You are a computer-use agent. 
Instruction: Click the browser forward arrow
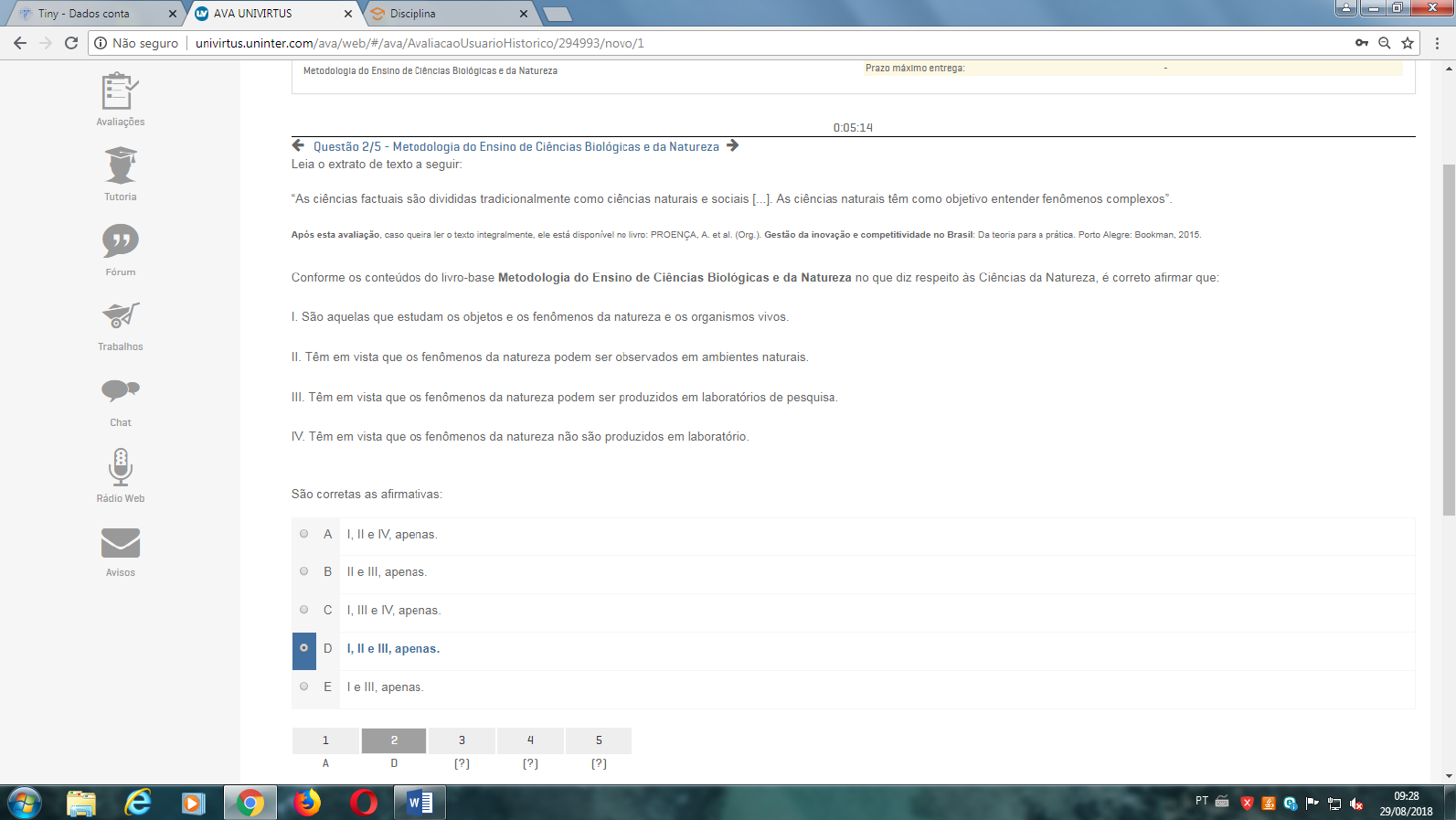coord(46,43)
